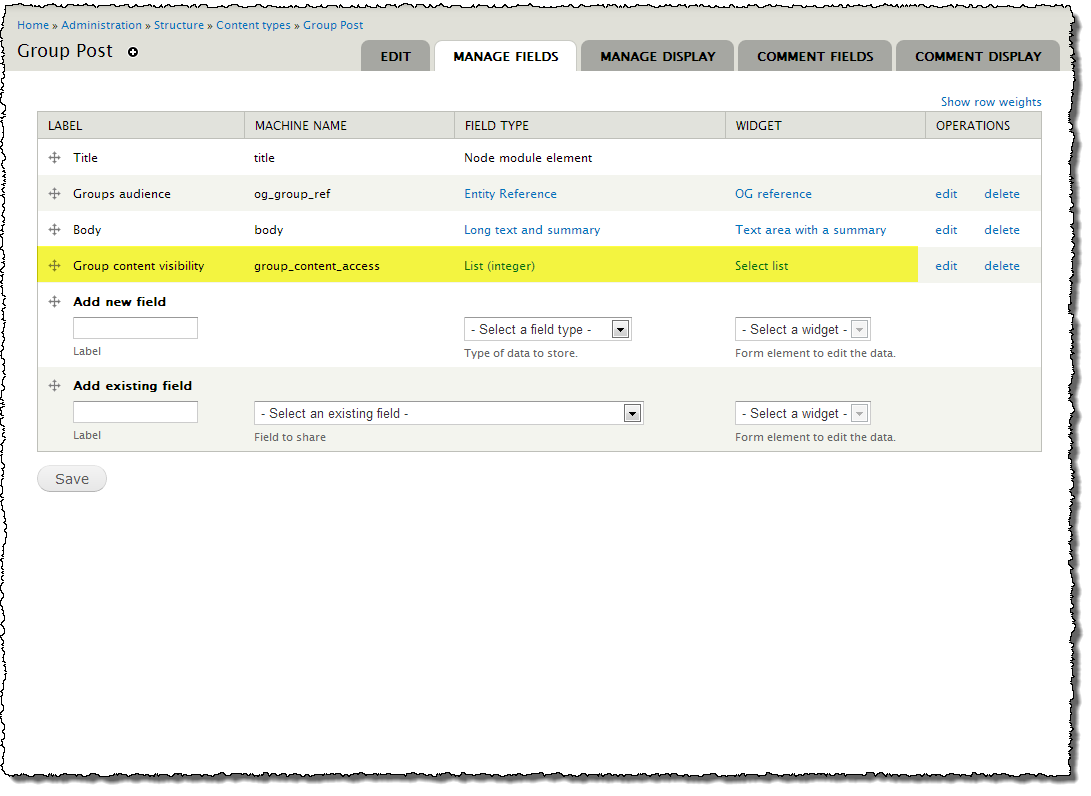Screen dimensions: 1091x796
Task: Click the drag handle beside Add existing field
Action: pyautogui.click(x=54, y=385)
